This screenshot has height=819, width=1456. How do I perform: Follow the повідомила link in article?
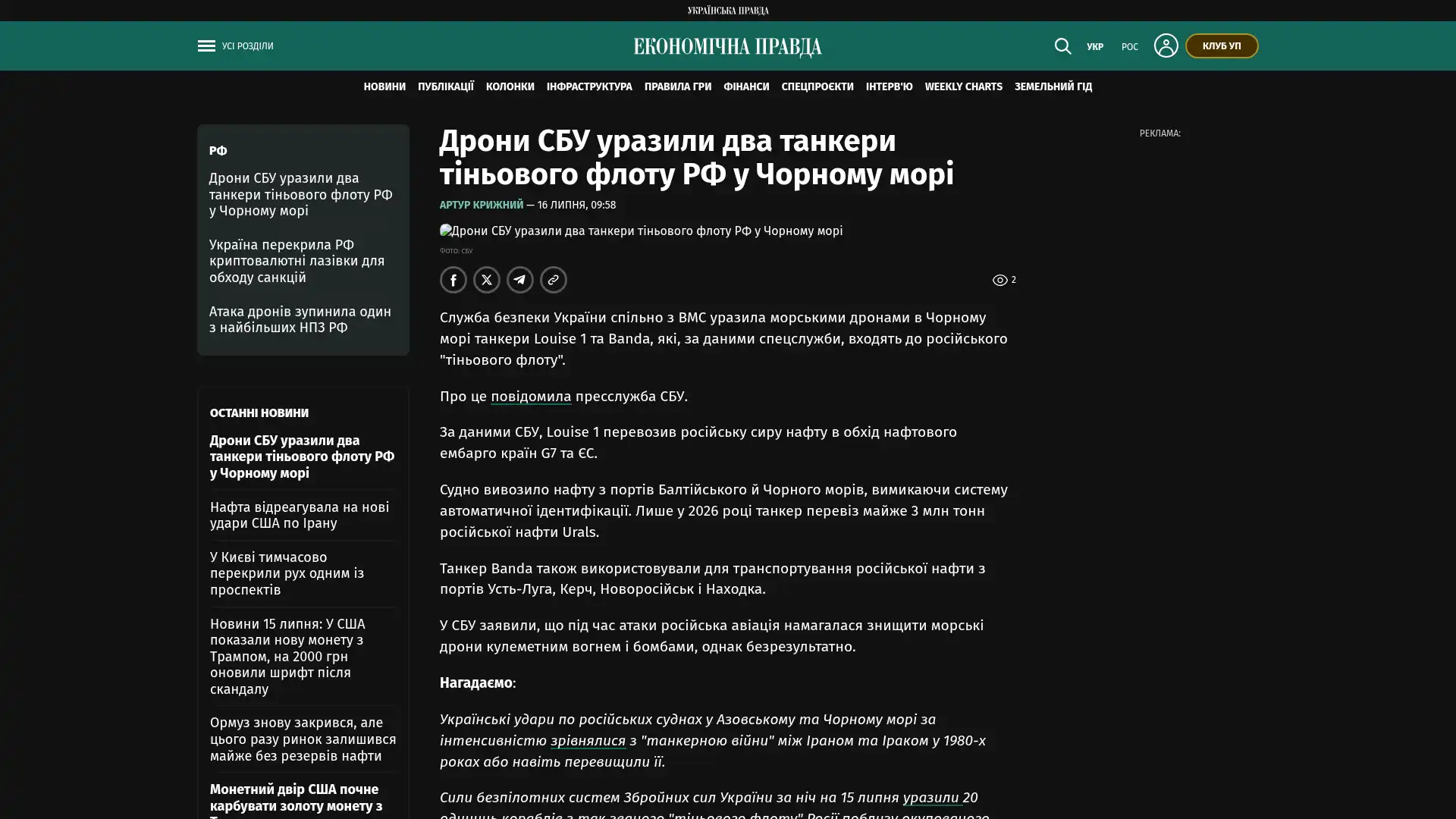[531, 396]
